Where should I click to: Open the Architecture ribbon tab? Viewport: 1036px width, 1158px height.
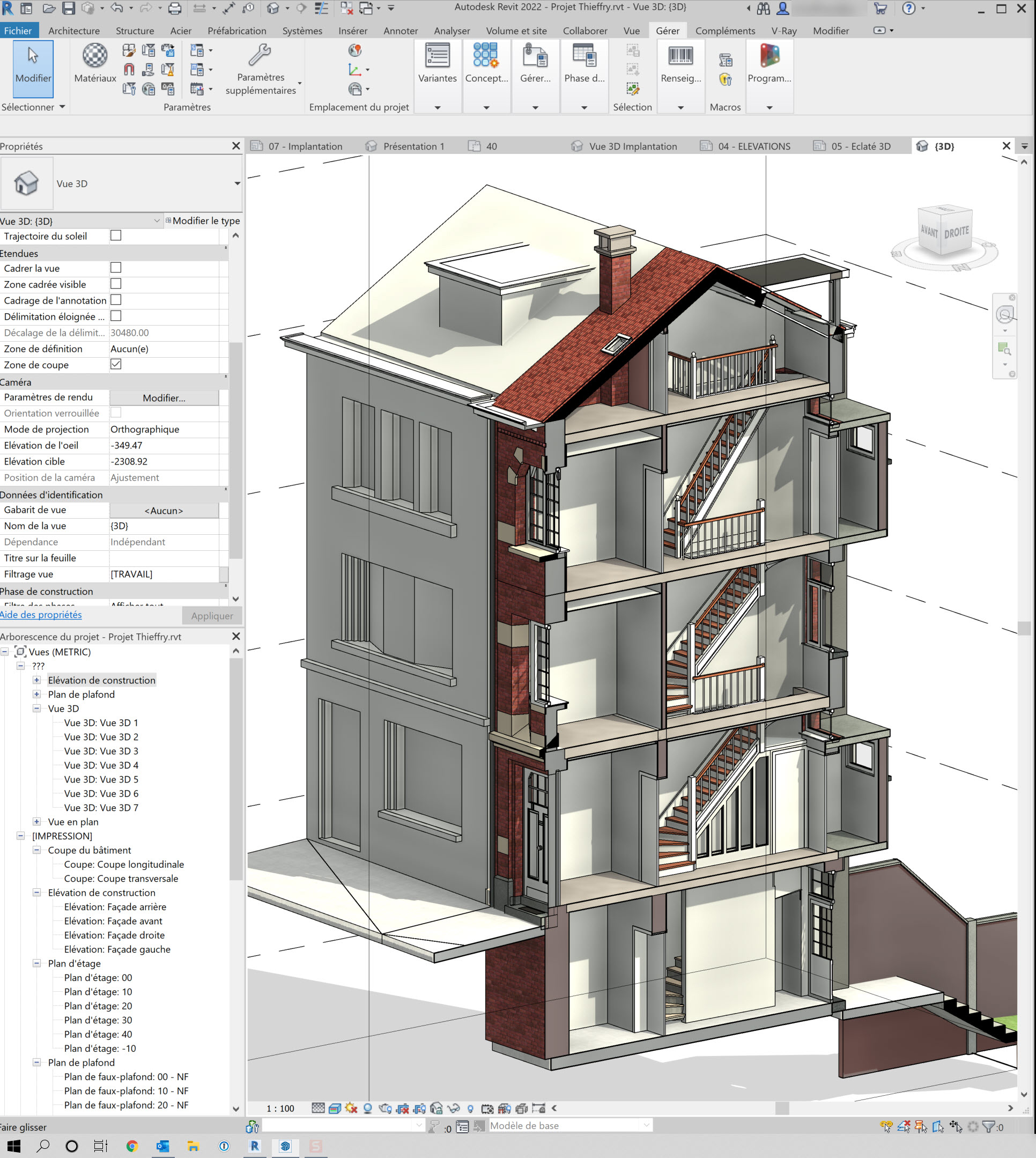click(73, 31)
